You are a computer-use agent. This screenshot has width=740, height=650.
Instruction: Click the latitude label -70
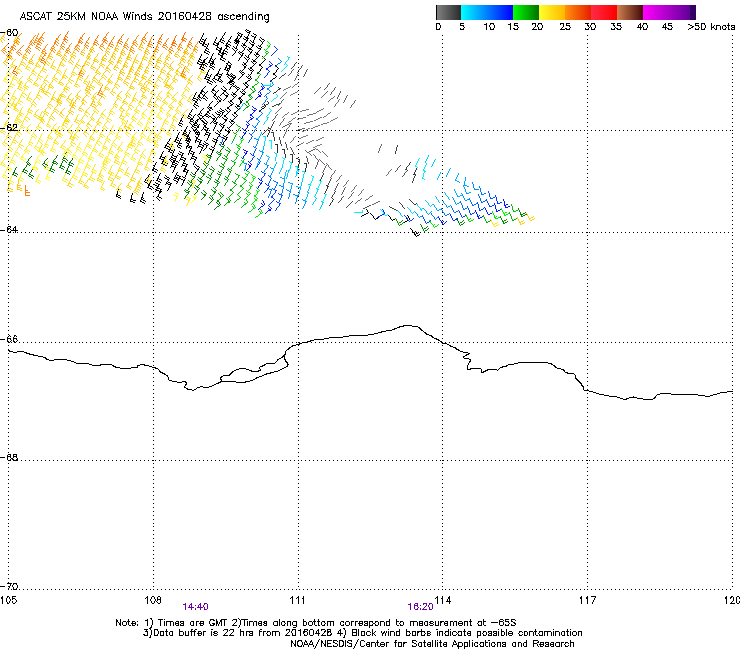[9, 586]
